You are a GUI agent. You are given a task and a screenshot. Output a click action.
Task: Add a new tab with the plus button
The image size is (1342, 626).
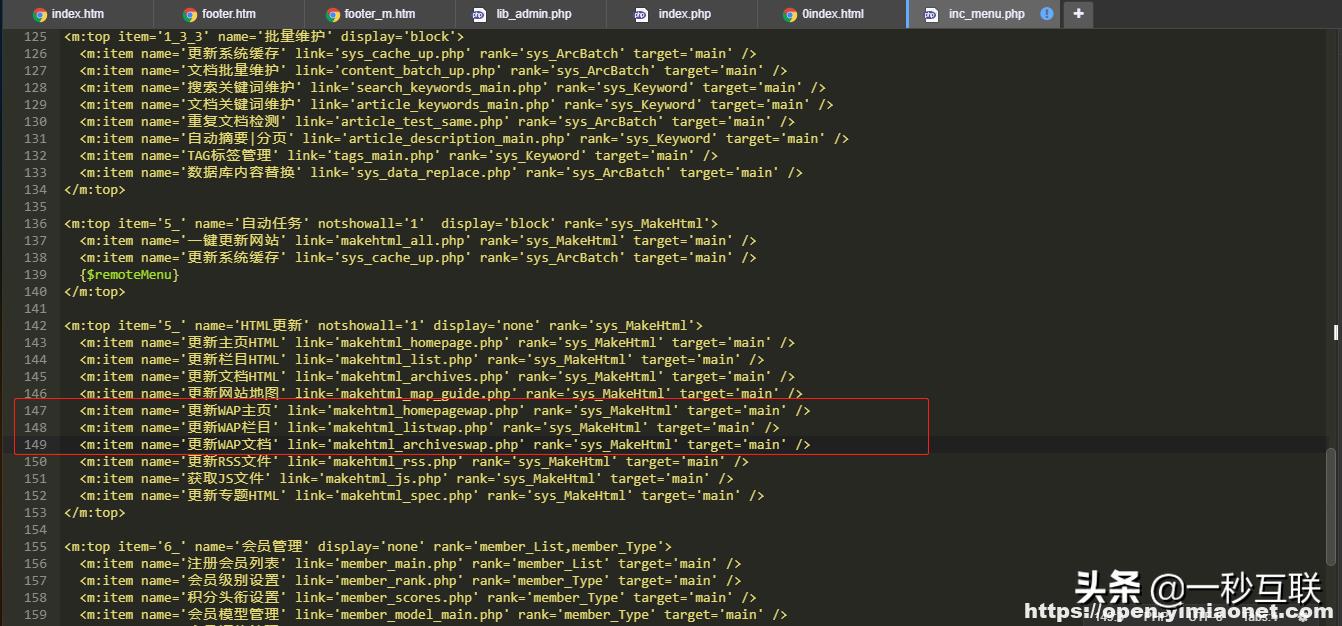pos(1078,14)
